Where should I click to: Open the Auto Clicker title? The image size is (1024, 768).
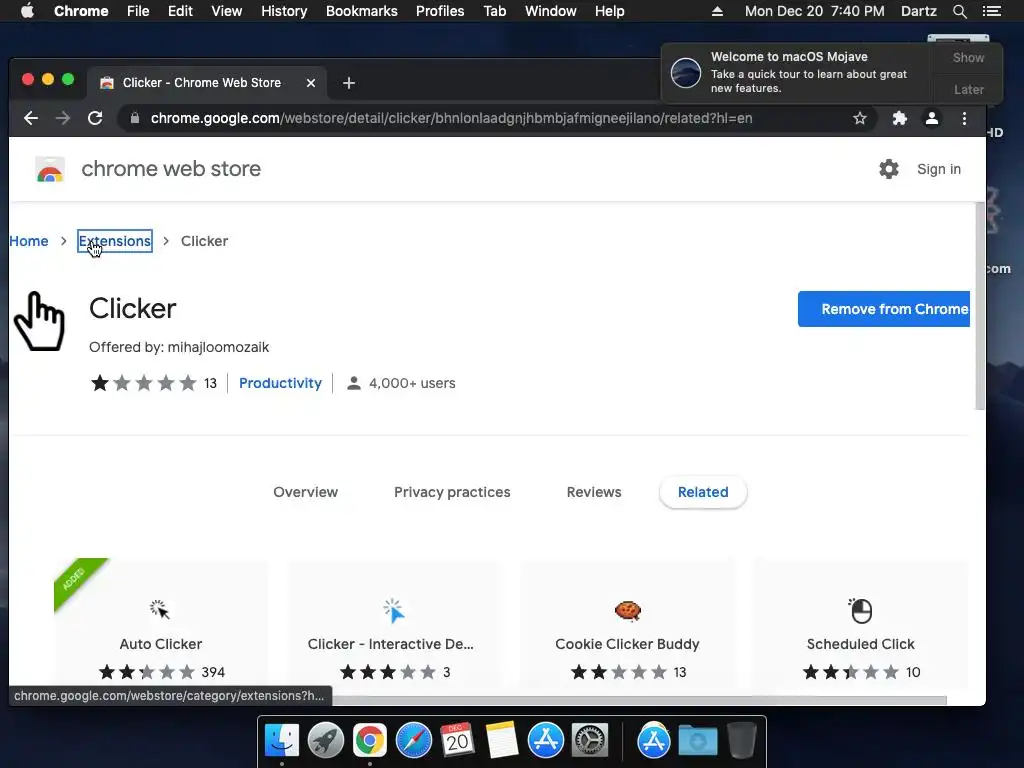pos(161,644)
